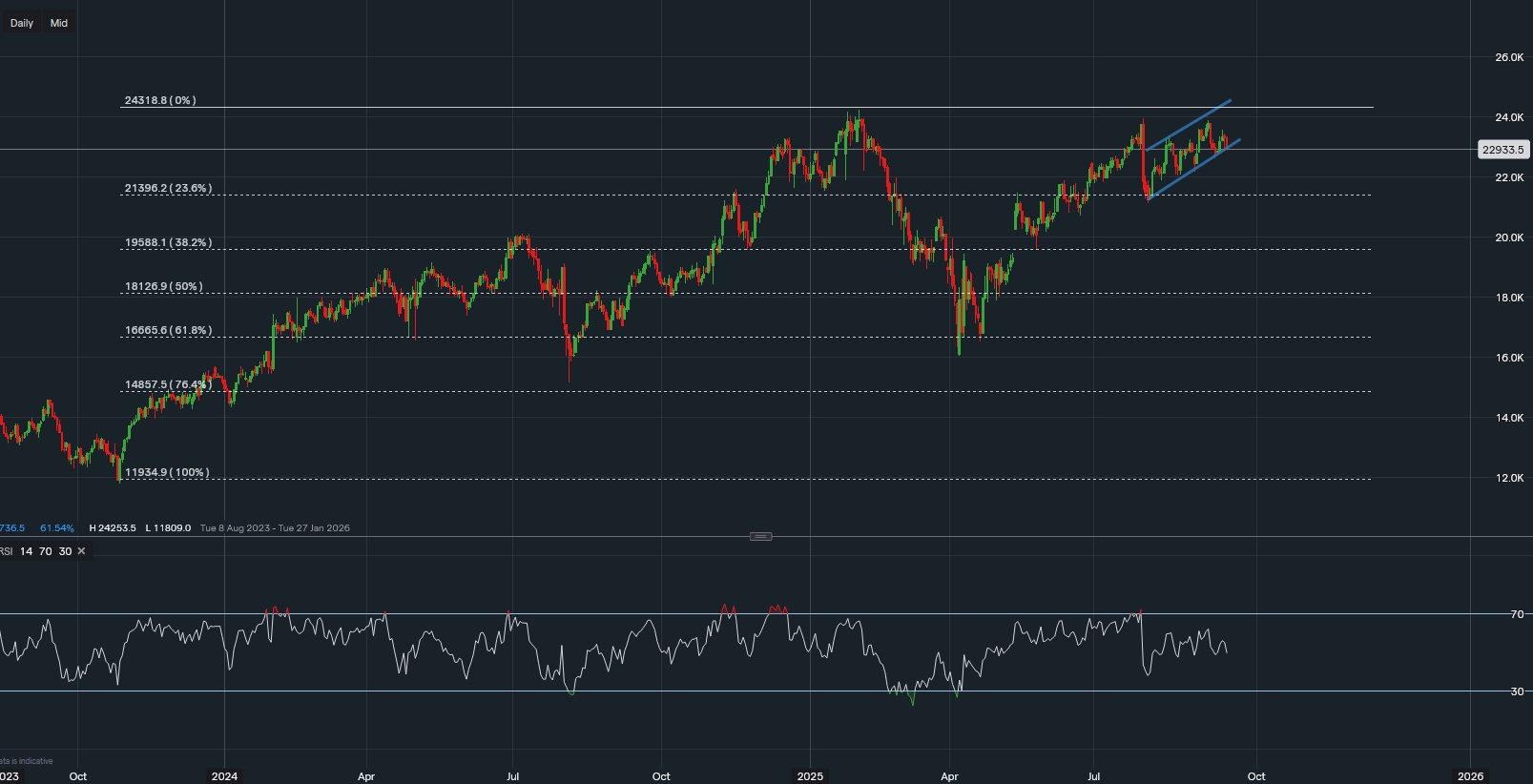This screenshot has height=784, width=1533.
Task: Select the 19588.1 (38.2%) Fibonacci level
Action: [168, 242]
